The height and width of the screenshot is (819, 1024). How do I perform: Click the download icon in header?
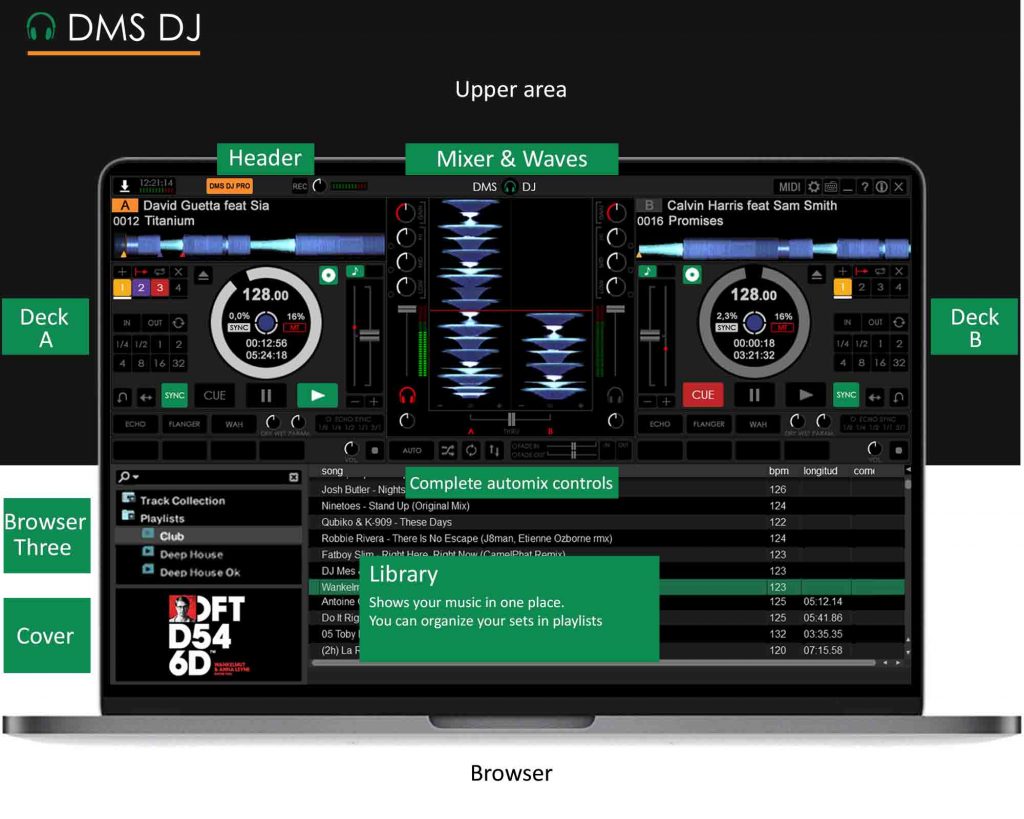[125, 186]
